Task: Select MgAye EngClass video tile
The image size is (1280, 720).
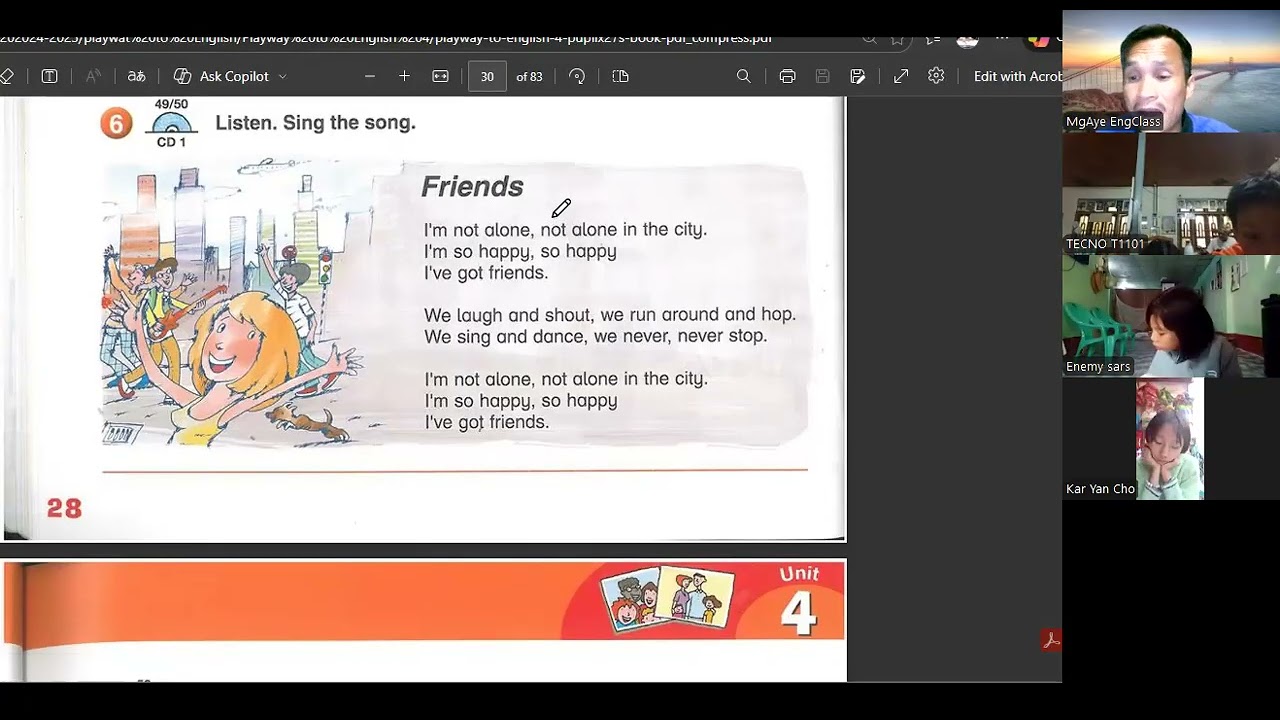Action: (1171, 71)
